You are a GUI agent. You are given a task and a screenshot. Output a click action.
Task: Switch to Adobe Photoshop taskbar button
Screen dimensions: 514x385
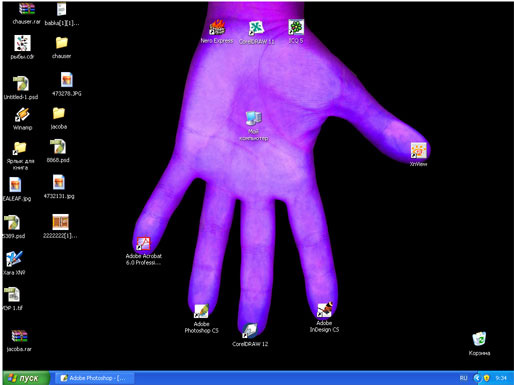tap(94, 378)
